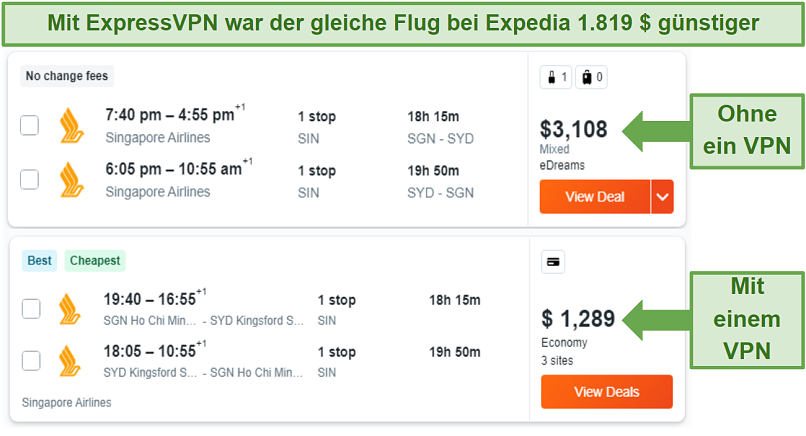Click Singapore Airlines logo on 19:40 flight
Viewport: 806px width, 436px height.
(x=69, y=309)
